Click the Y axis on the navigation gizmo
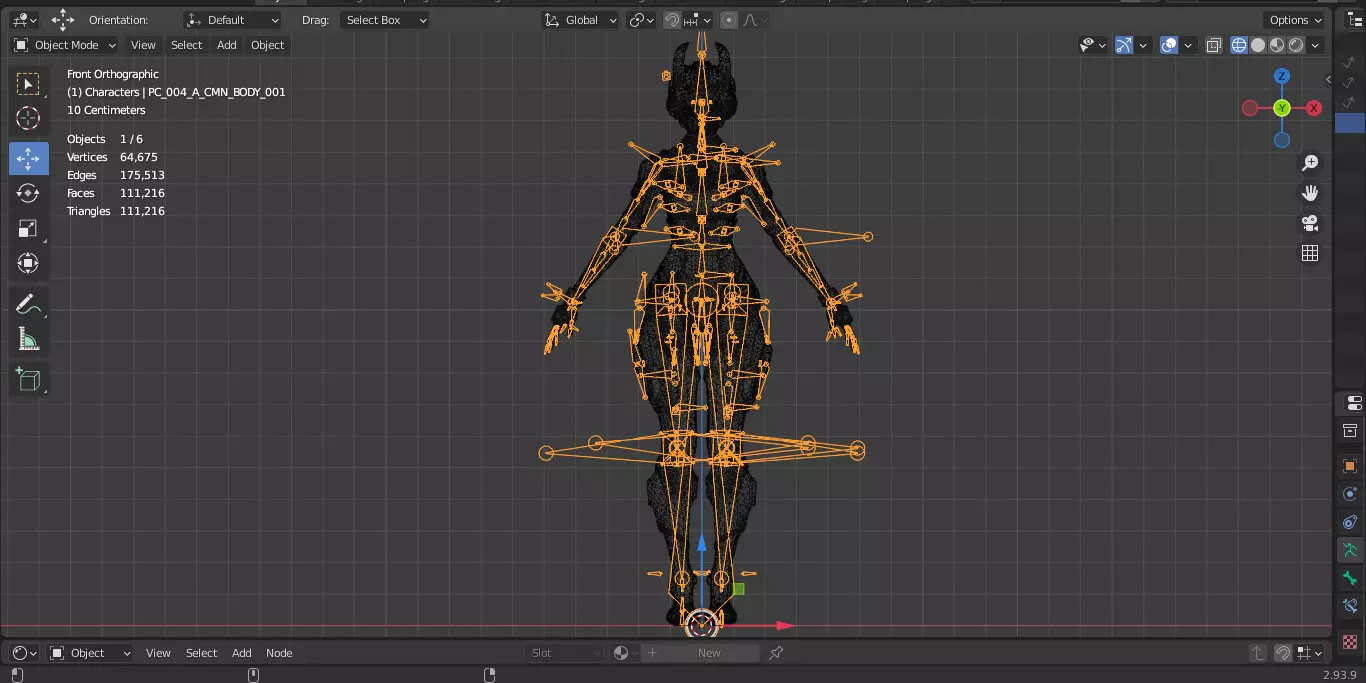Screen dimensions: 1366x683 1282,108
